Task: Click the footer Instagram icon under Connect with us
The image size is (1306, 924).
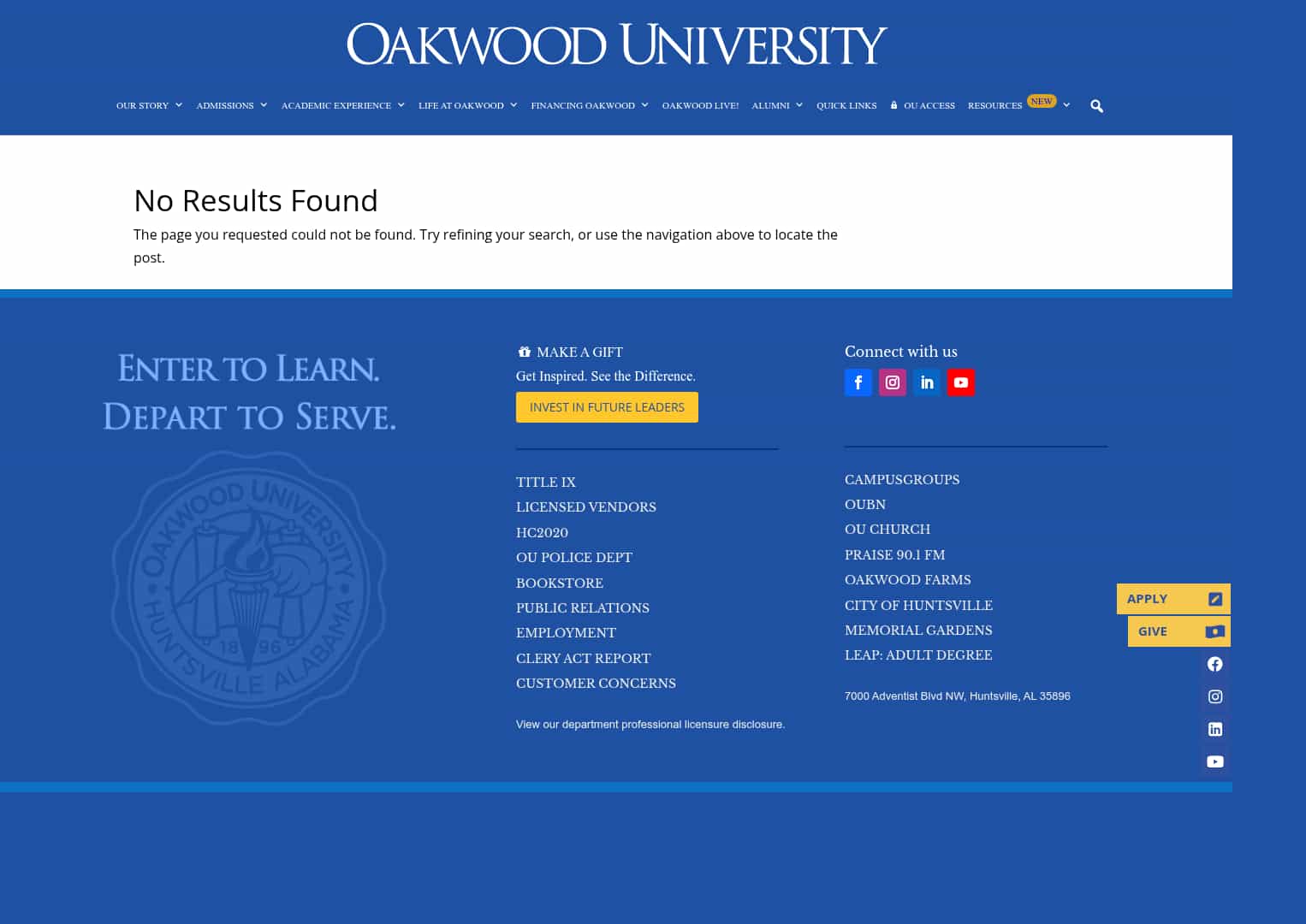Action: pos(893,382)
